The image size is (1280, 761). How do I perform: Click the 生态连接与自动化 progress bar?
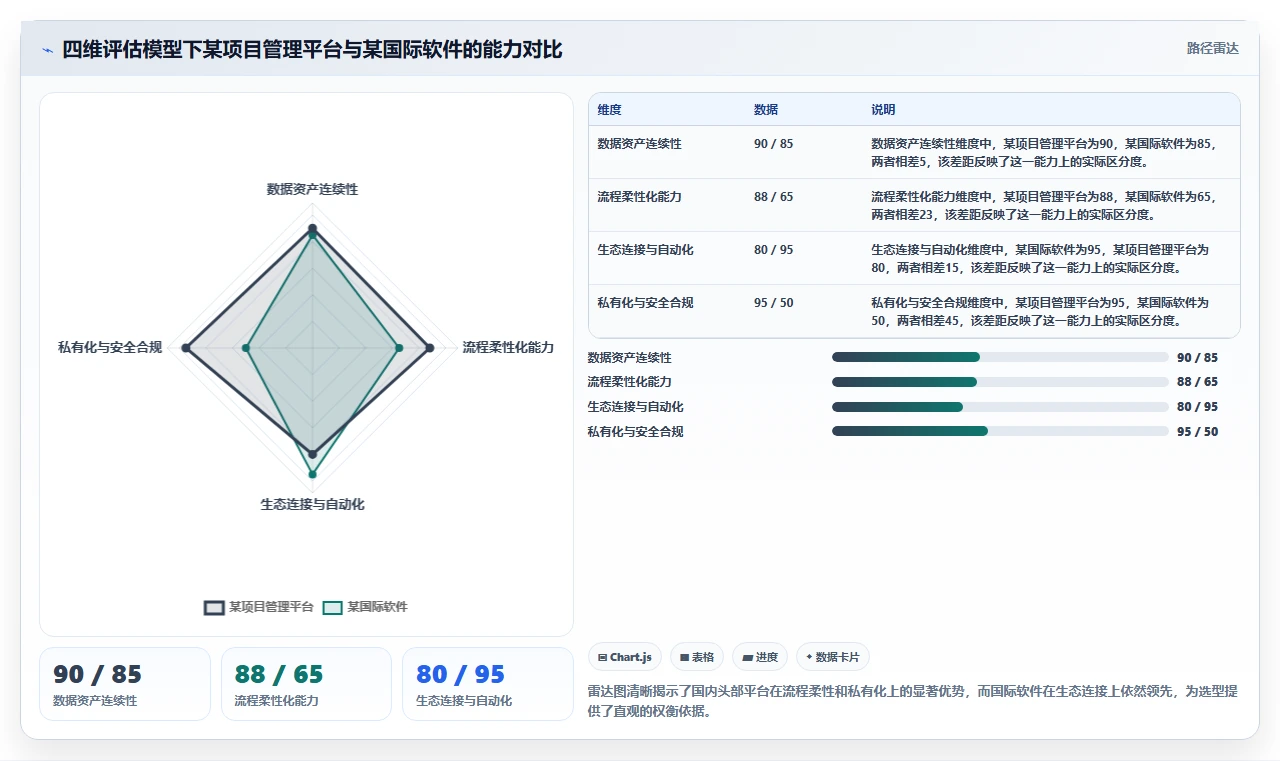(x=1000, y=407)
